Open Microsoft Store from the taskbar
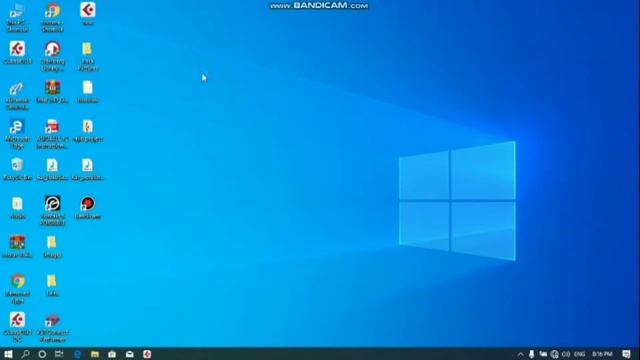This screenshot has width=640, height=360. 112,354
